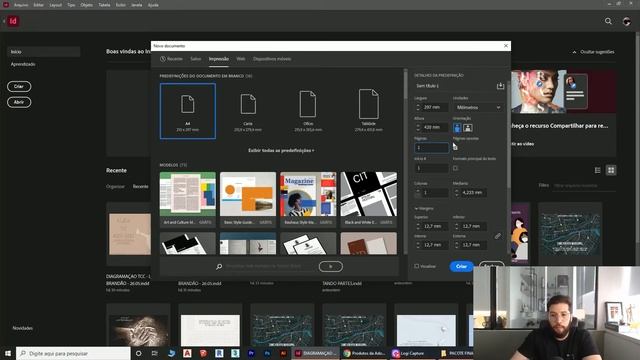Switch recent files to list view
Screen dimensions: 640x360
(598, 170)
